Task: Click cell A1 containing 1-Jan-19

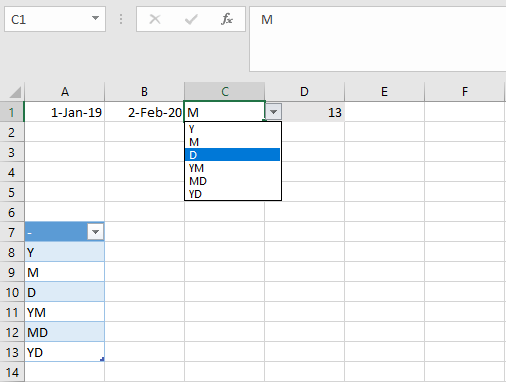Action: click(64, 112)
